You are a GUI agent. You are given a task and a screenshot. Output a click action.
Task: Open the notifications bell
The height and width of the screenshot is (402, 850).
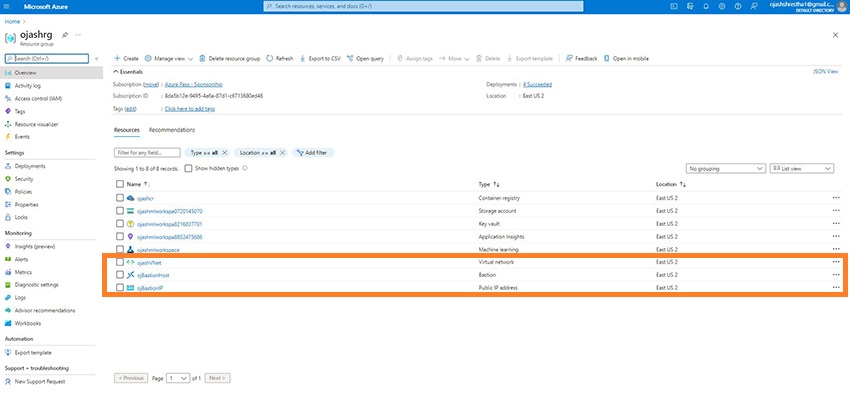click(x=706, y=7)
